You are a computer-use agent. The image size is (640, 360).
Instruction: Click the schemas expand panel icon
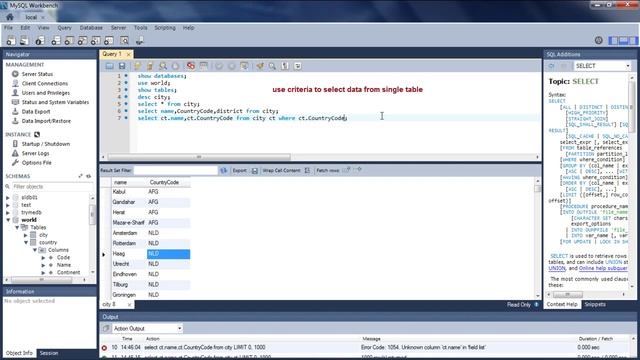point(80,176)
